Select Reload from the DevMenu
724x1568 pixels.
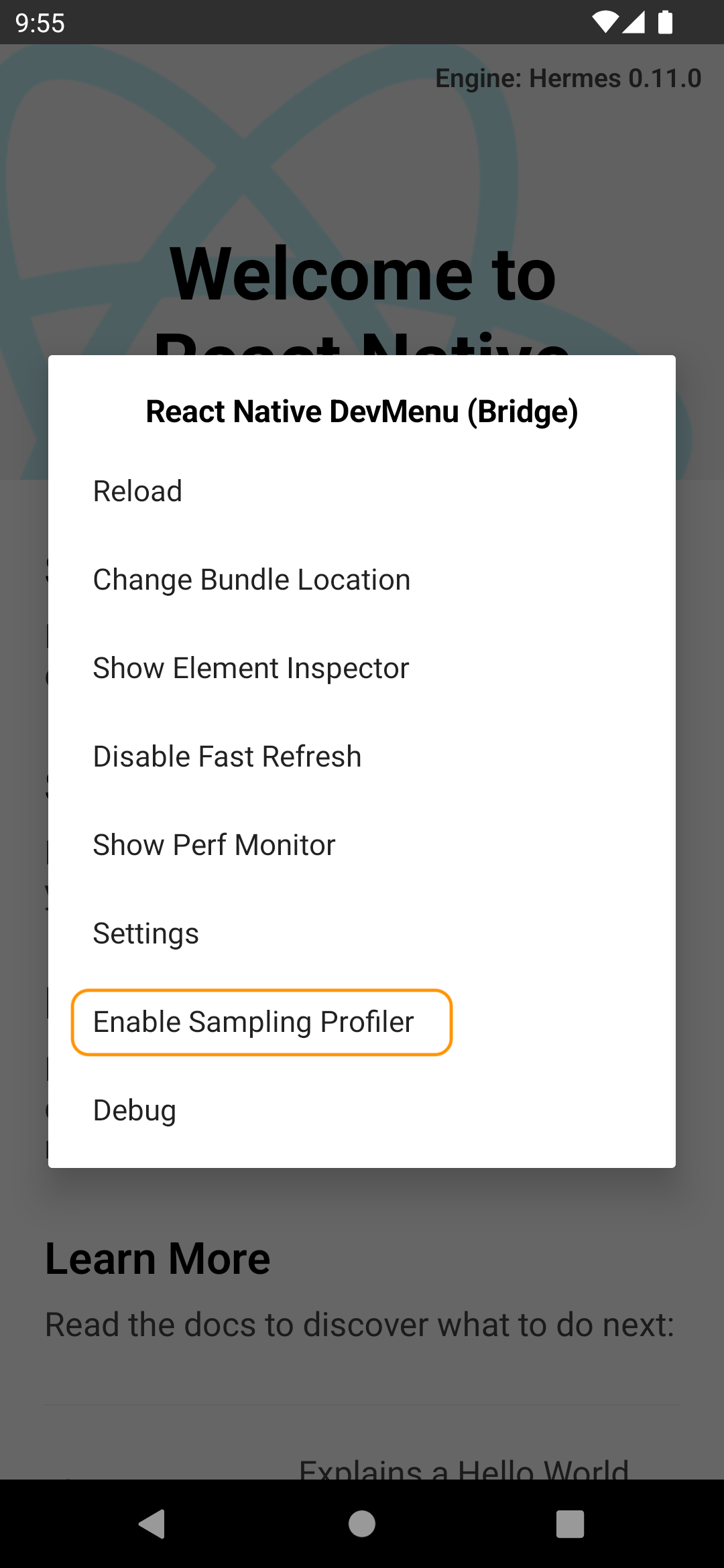[137, 490]
